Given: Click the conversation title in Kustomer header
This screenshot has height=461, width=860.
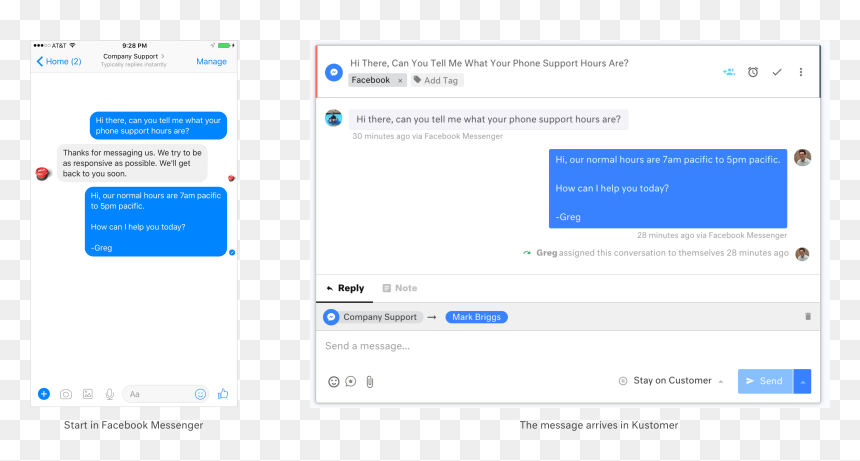Looking at the screenshot, I should pyautogui.click(x=489, y=63).
